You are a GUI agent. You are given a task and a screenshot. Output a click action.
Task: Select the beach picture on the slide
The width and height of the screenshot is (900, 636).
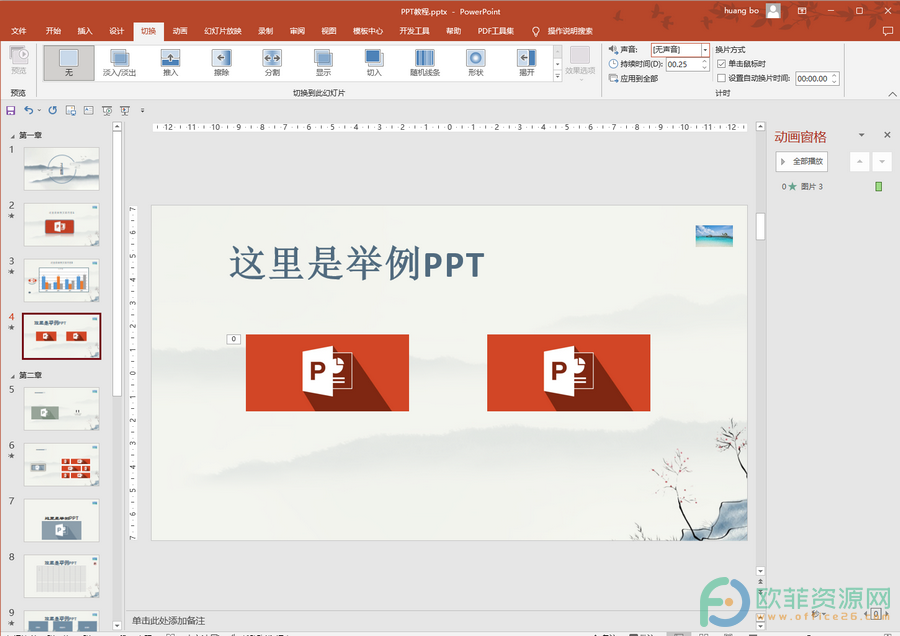(x=714, y=235)
